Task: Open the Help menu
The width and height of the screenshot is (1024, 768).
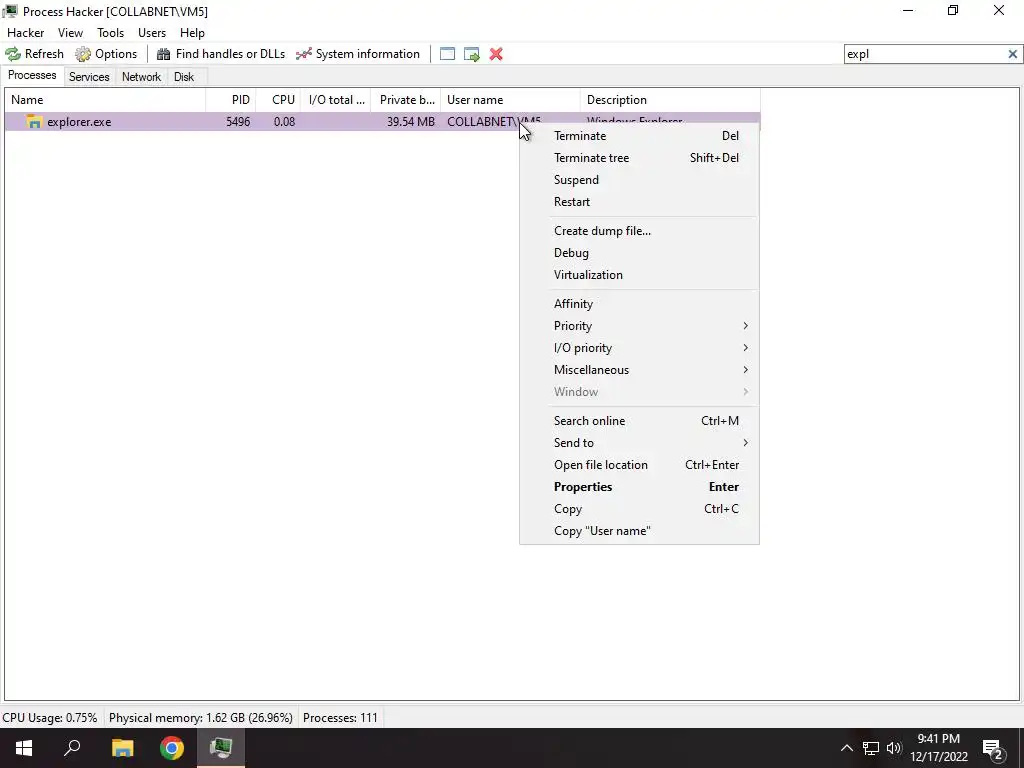Action: (x=193, y=33)
